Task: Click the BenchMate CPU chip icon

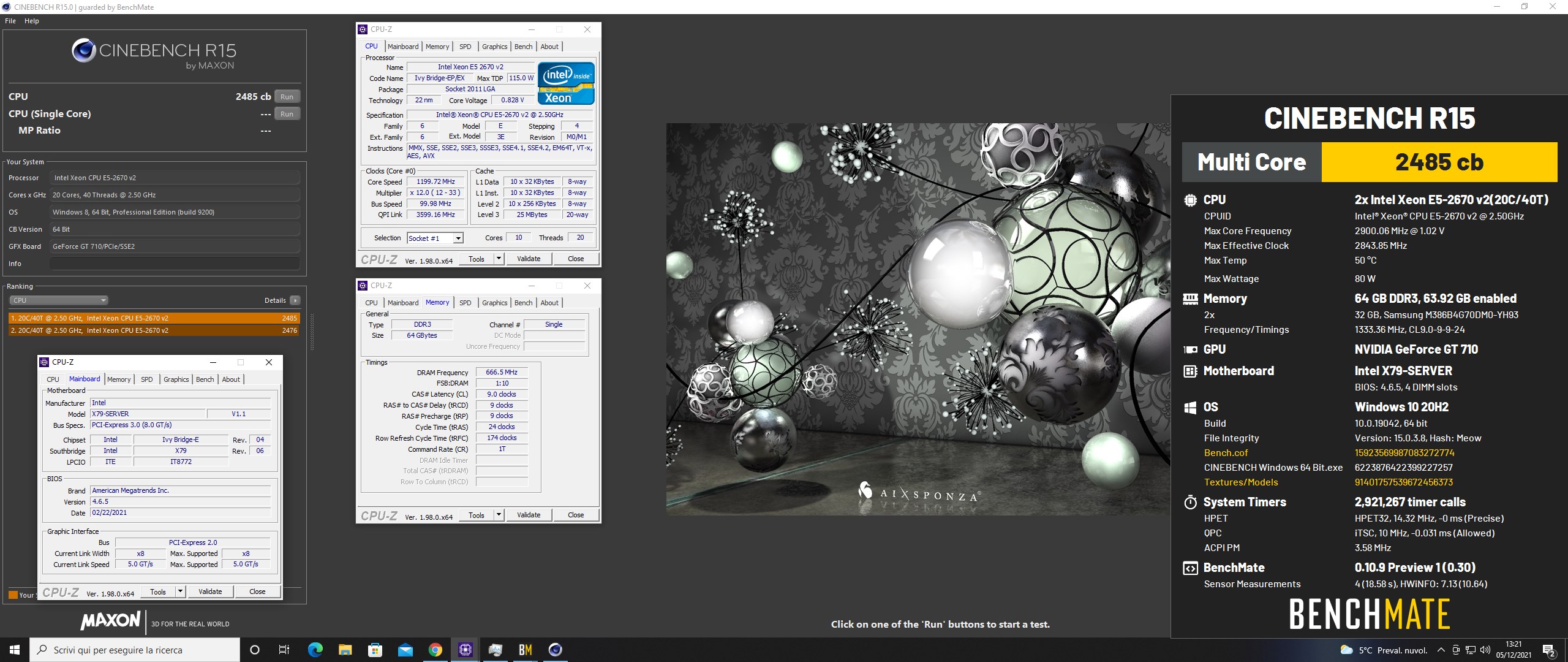Action: coord(1190,200)
